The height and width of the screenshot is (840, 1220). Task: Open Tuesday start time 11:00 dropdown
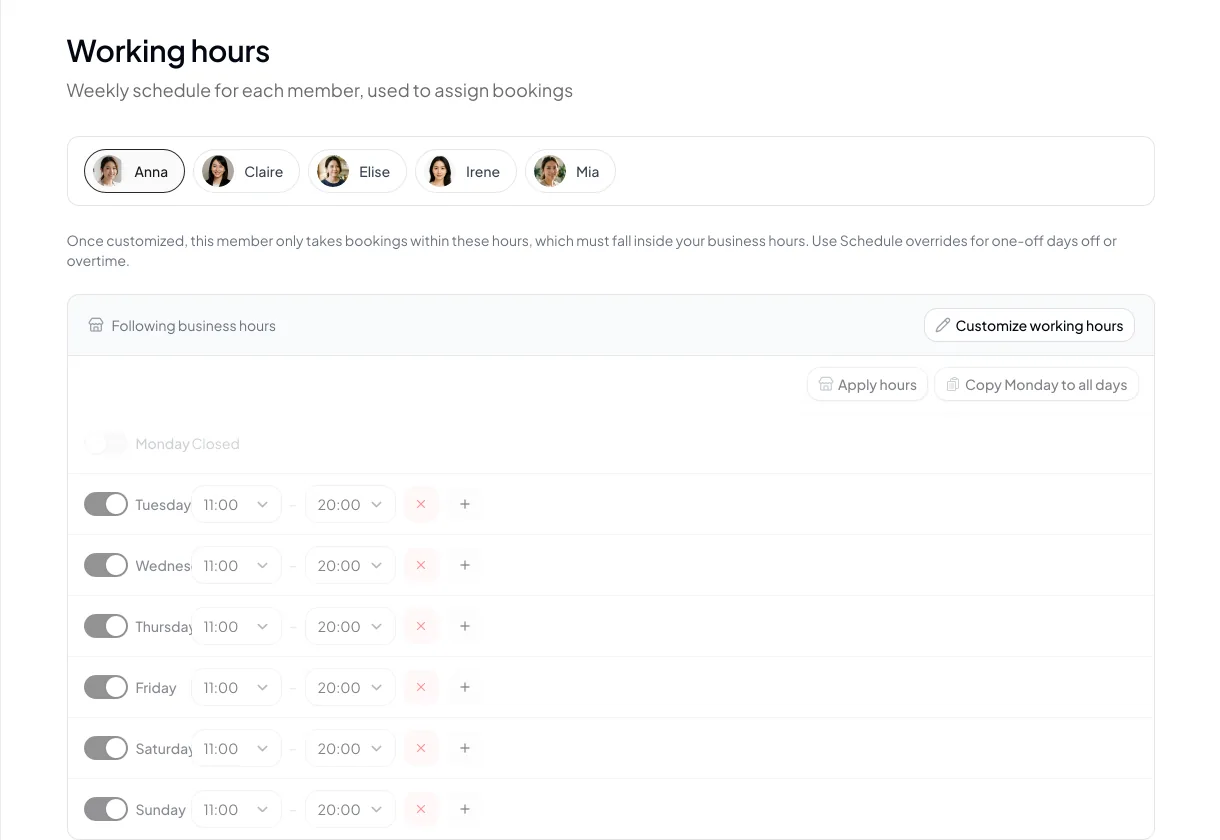click(236, 504)
